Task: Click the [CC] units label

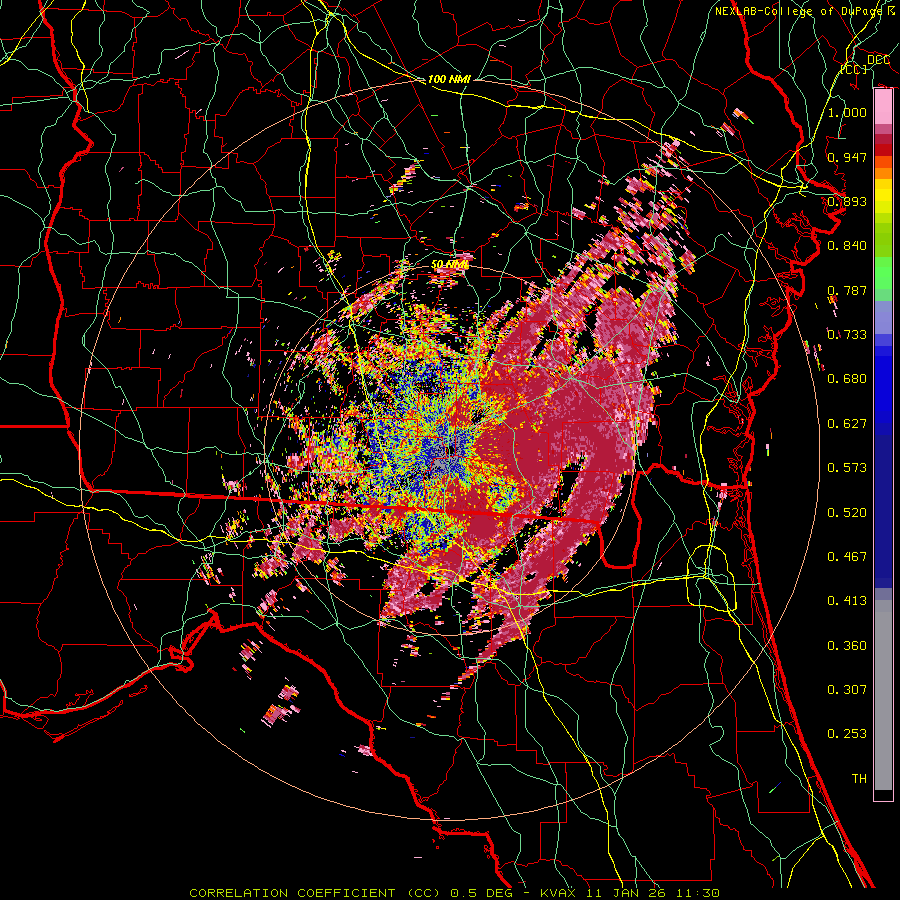Action: tap(854, 69)
